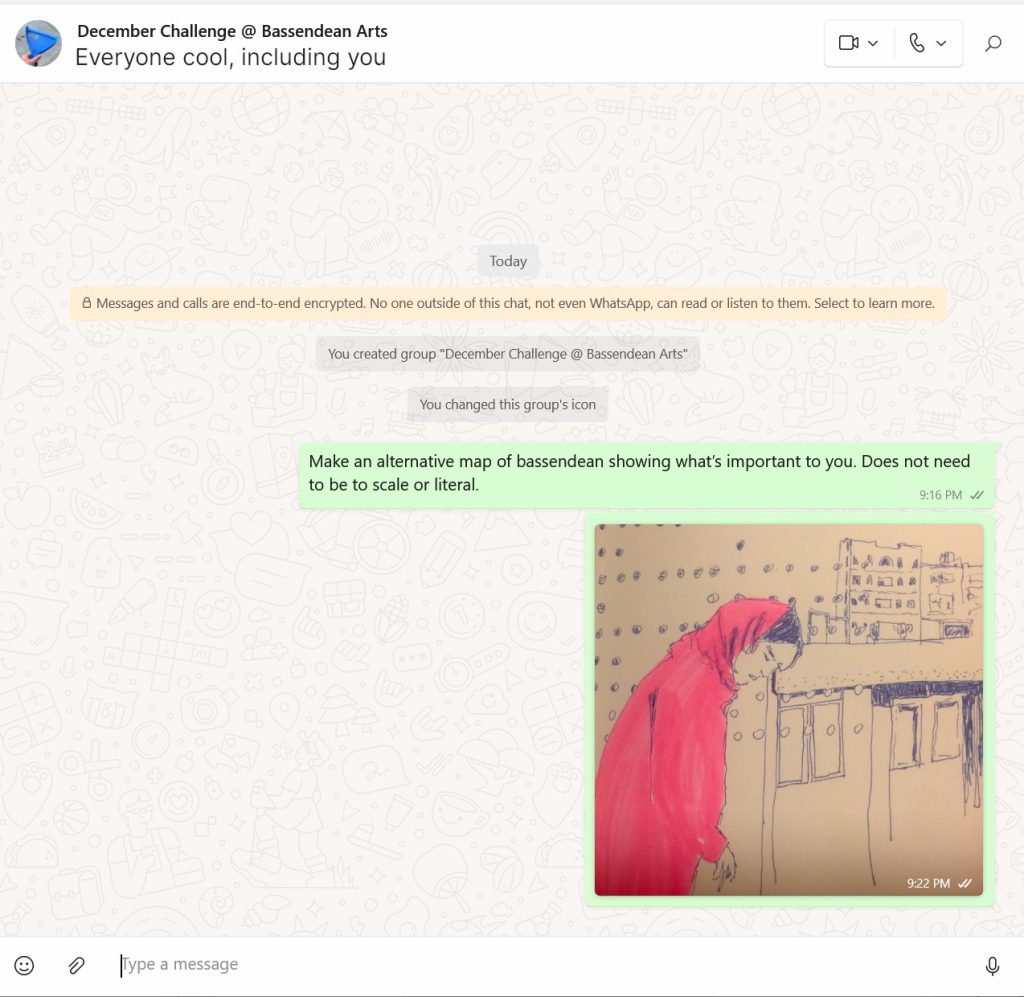Click the 'You created group' system message
This screenshot has height=997, width=1024.
(507, 354)
